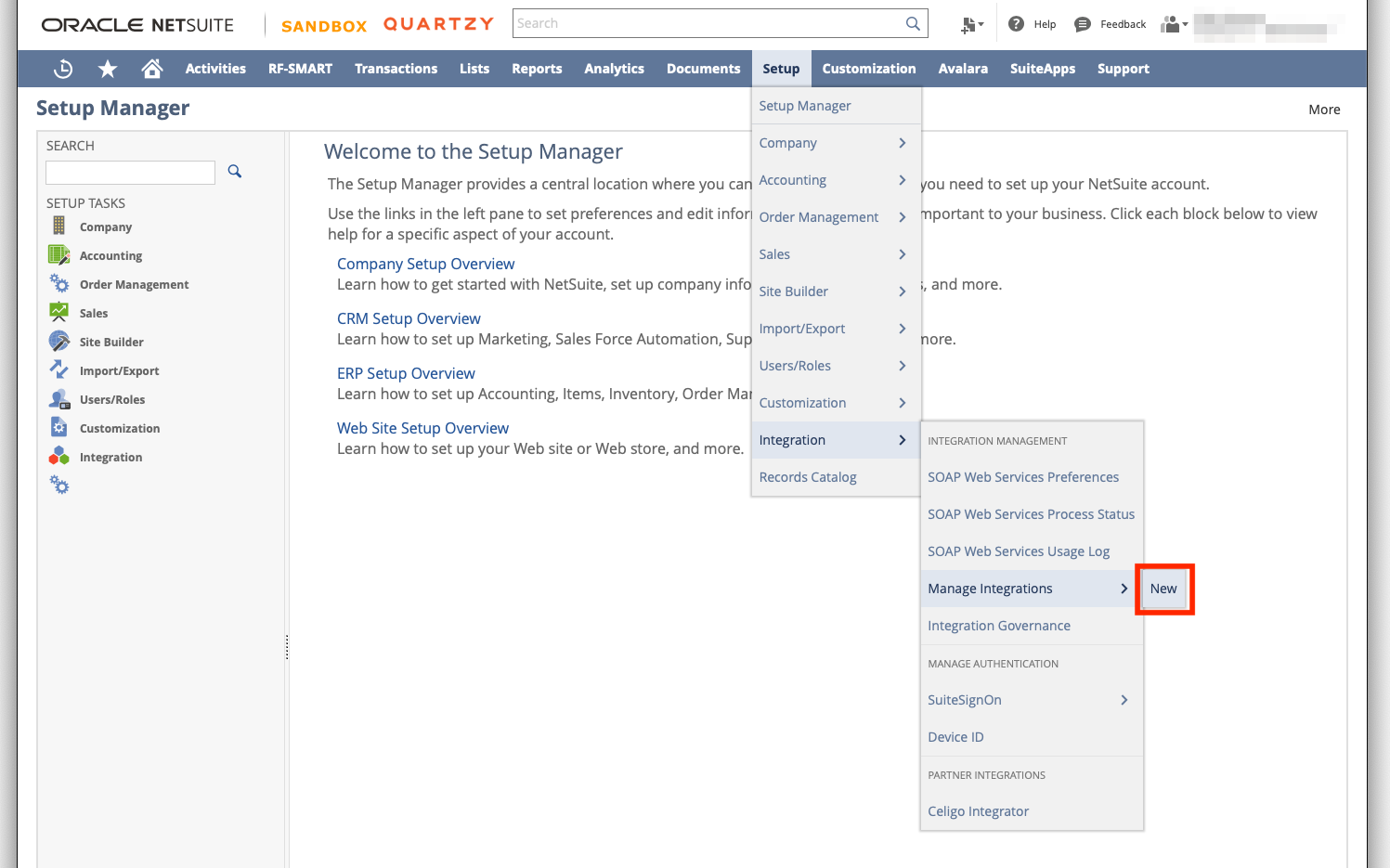The image size is (1390, 868).
Task: Expand the Site Builder submenu arrow
Action: (x=903, y=291)
